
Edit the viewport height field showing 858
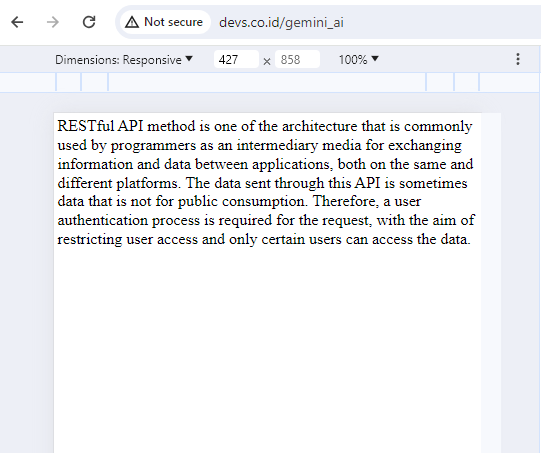(297, 59)
